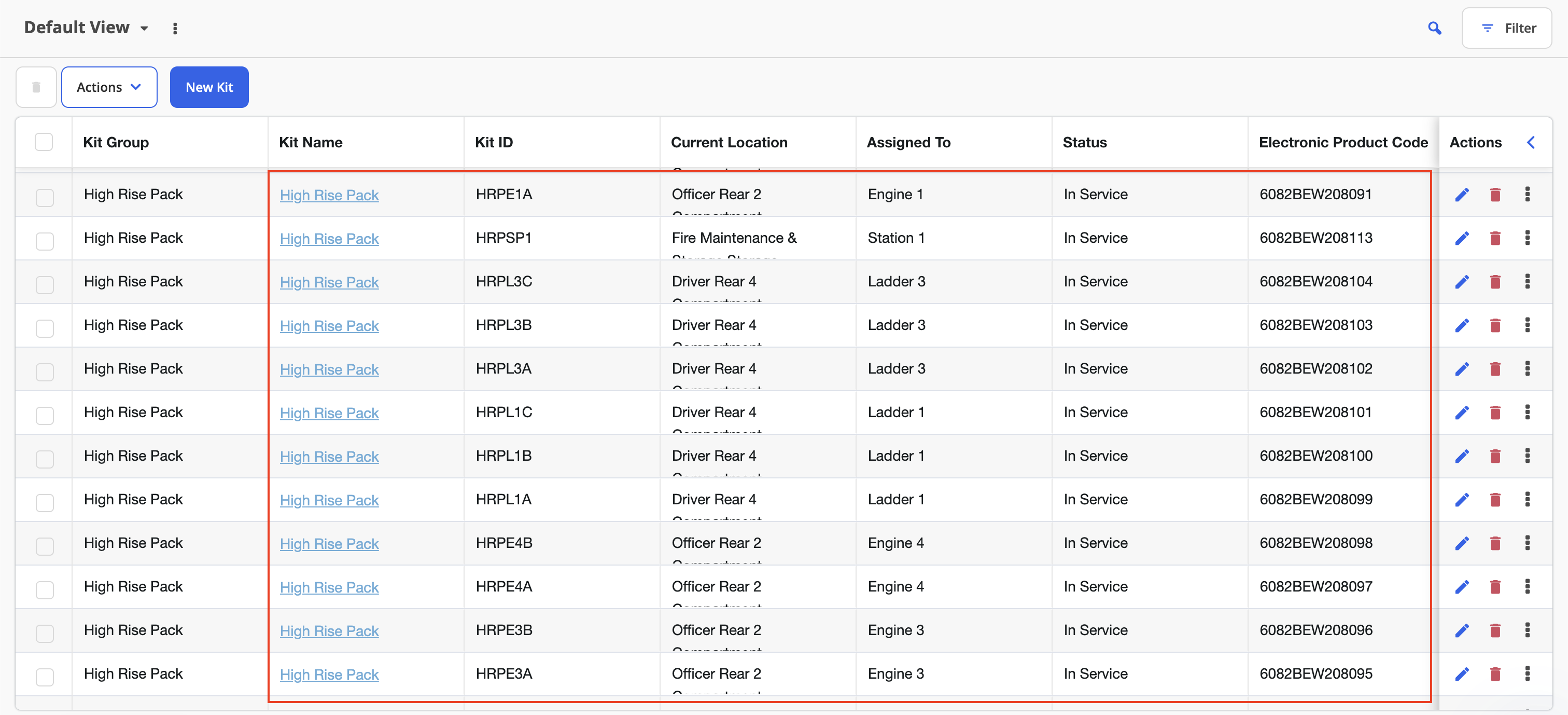1568x715 pixels.
Task: Delete kit HRPE4B with trash icon
Action: point(1495,543)
